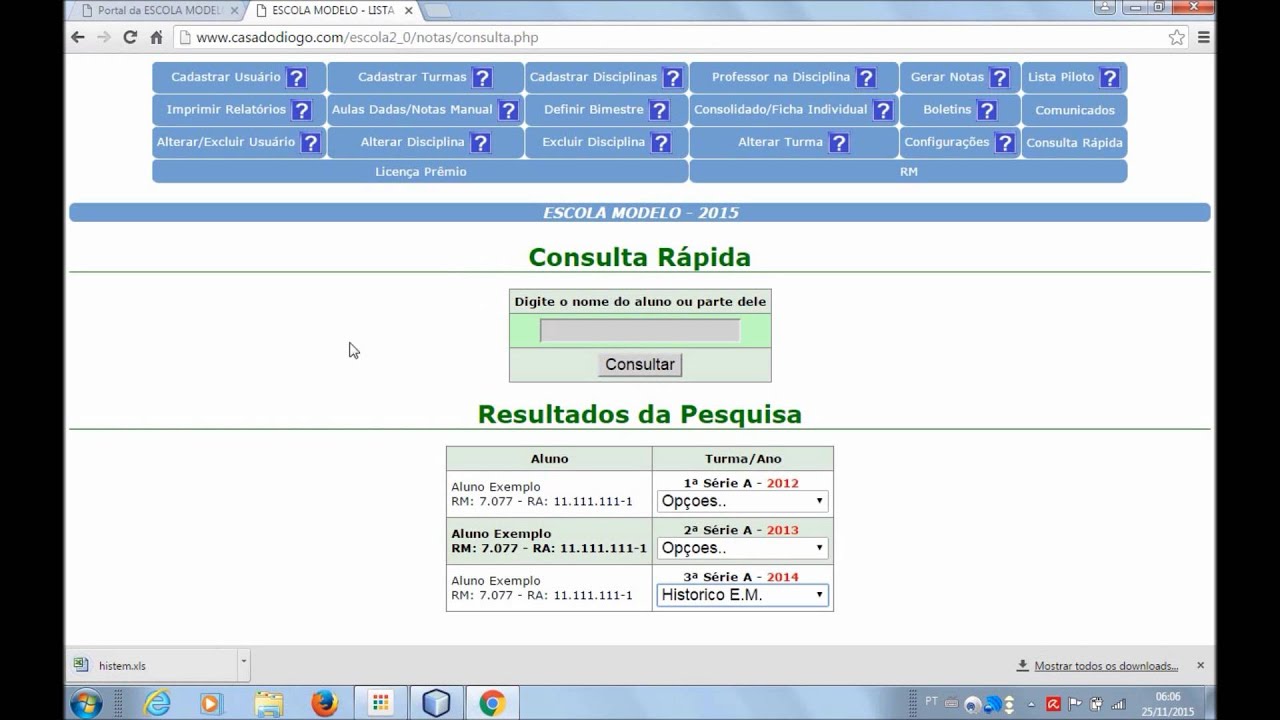The width and height of the screenshot is (1280, 720).
Task: Click the student name search field
Action: click(x=640, y=331)
